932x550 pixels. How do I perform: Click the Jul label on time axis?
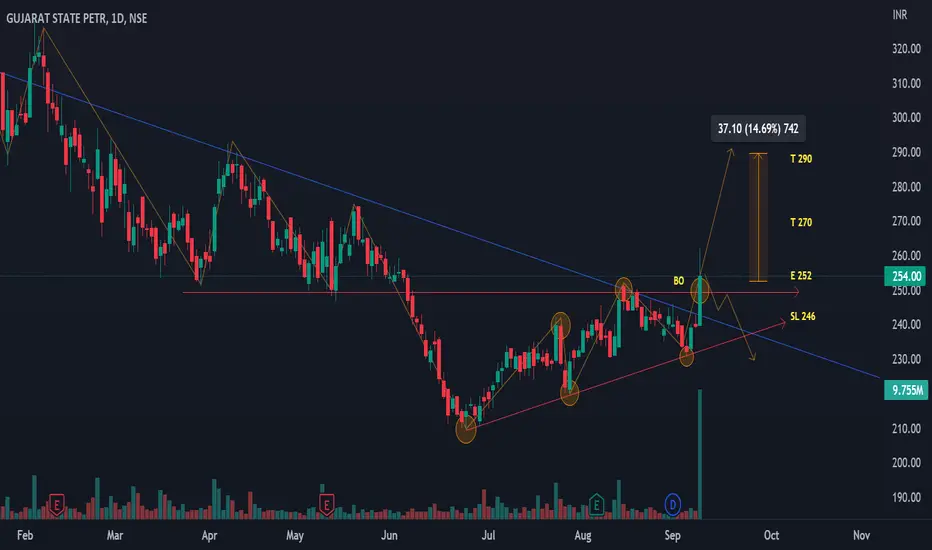coord(488,535)
